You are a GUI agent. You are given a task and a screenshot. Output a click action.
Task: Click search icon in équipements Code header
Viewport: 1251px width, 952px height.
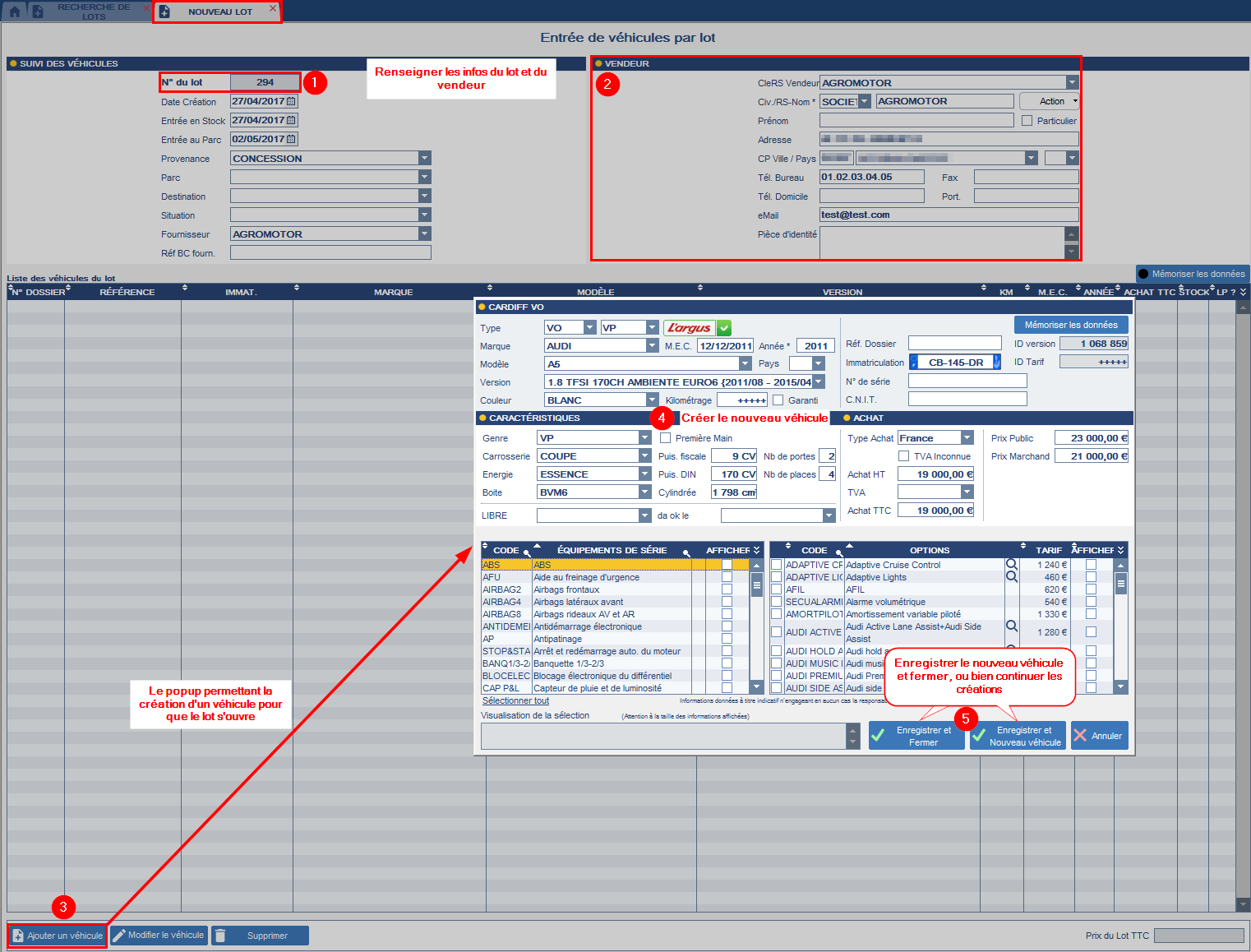[526, 552]
